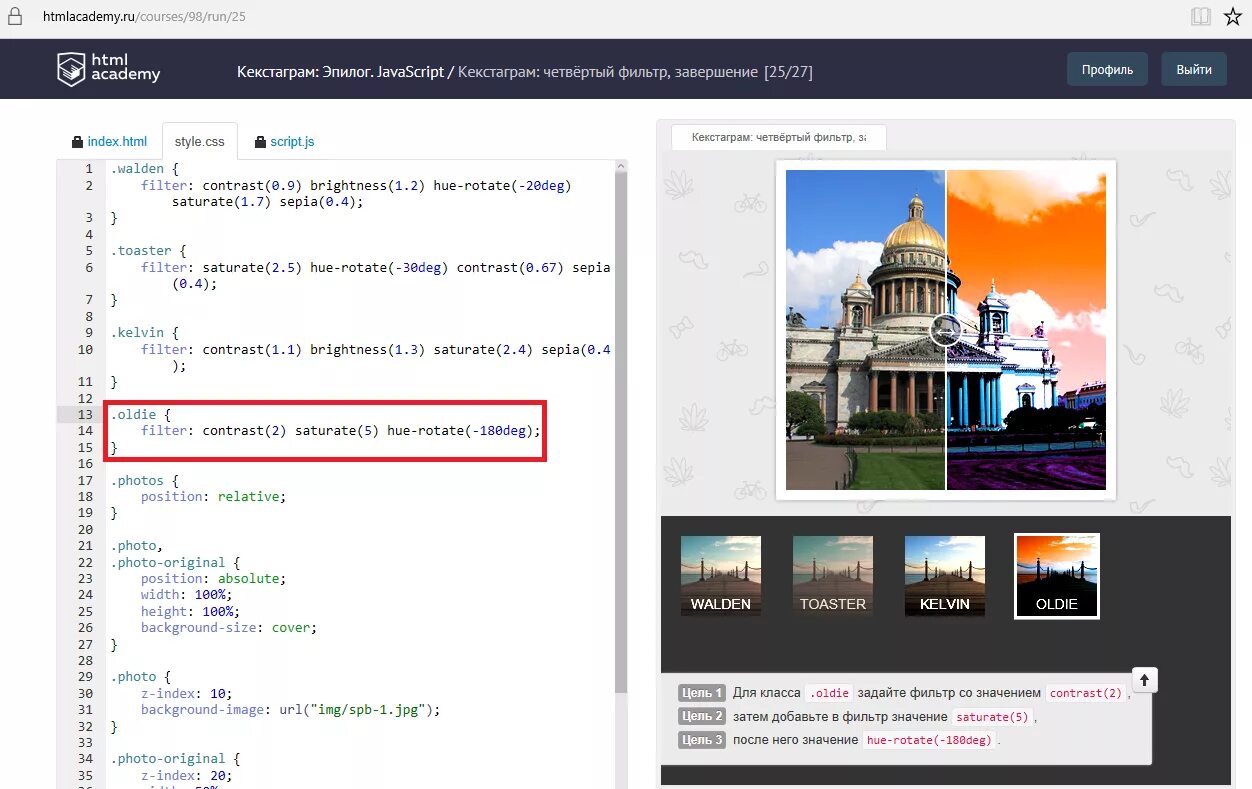Click code "position: absolute;"
This screenshot has height=789, width=1252.
click(x=213, y=578)
